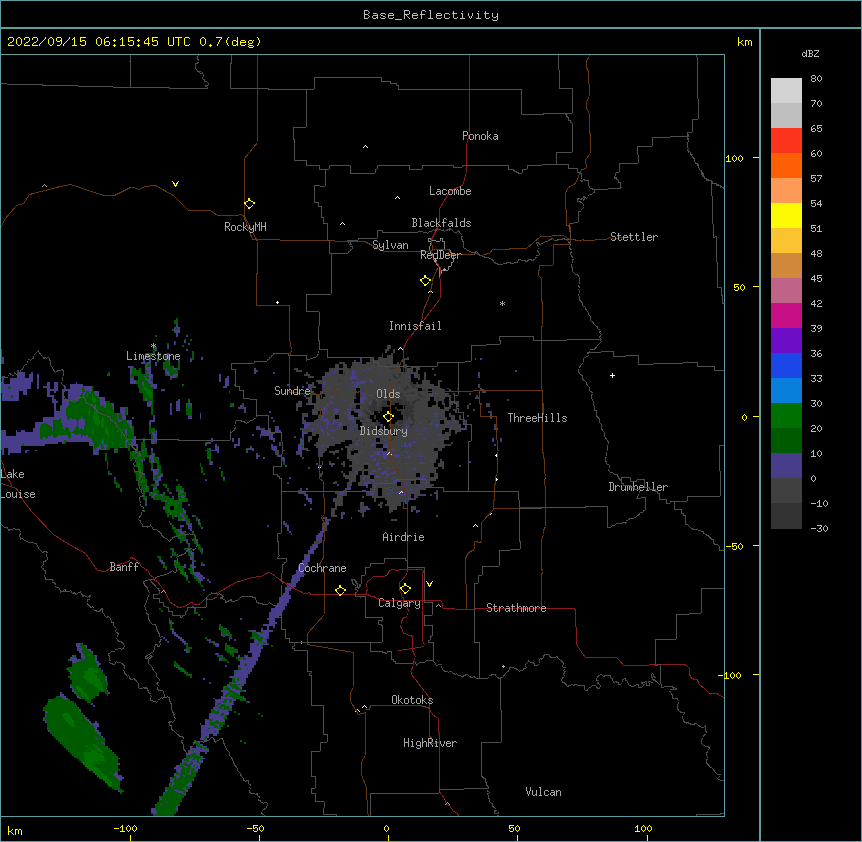Select the yellow radar-site diamond between Olds and Didsbury
Viewport: 862px width, 842px height.
click(x=388, y=417)
